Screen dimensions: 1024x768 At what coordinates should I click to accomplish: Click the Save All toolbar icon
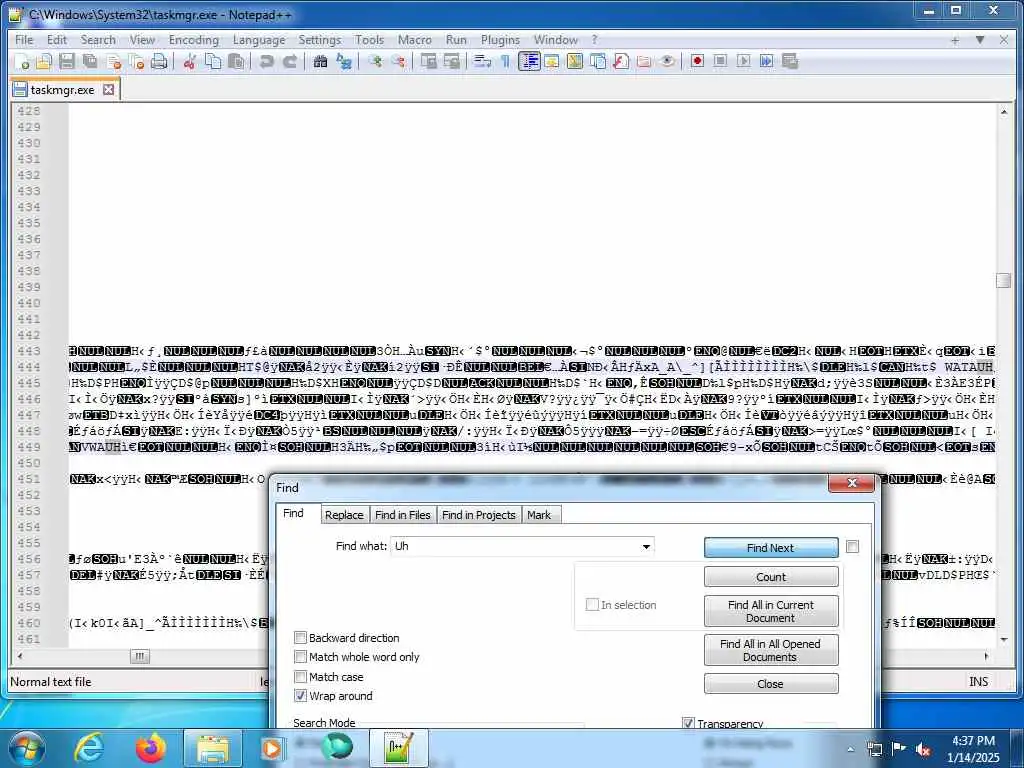pyautogui.click(x=90, y=61)
